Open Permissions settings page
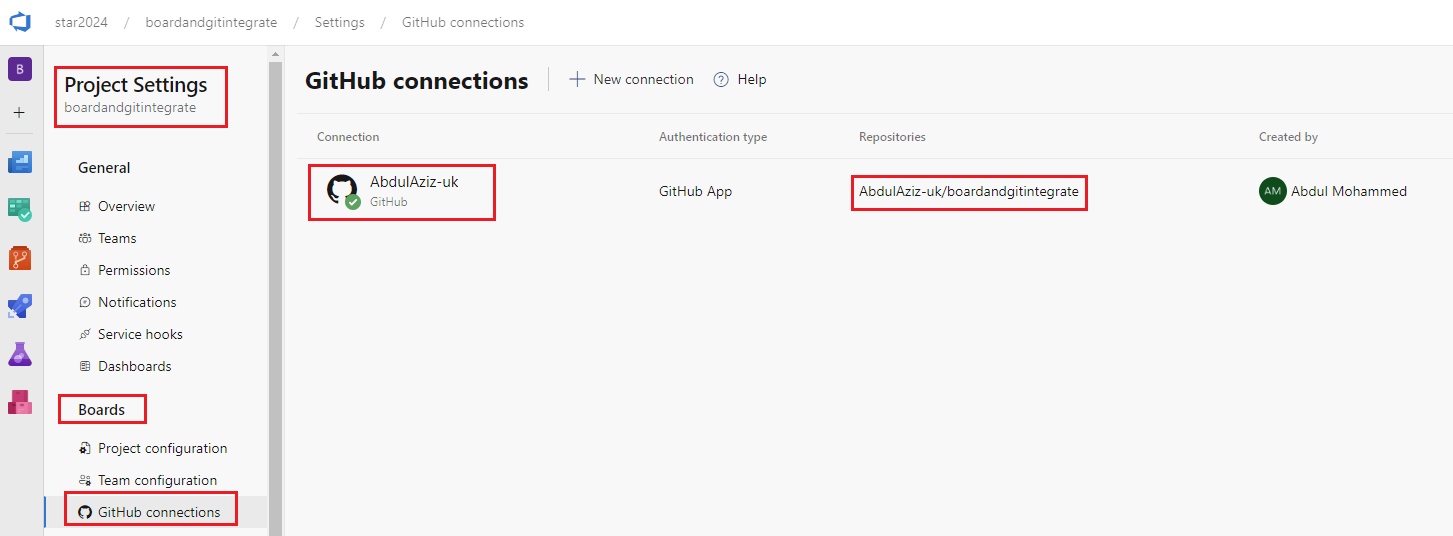The width and height of the screenshot is (1453, 536). tap(134, 270)
